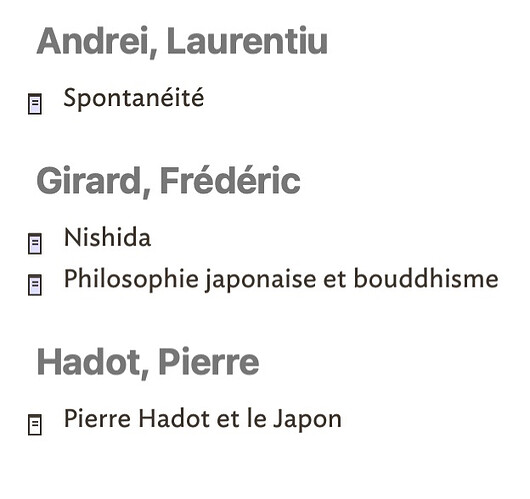Click the surname Andrei in the first heading
This screenshot has width=530, height=499.
pyautogui.click(x=93, y=42)
